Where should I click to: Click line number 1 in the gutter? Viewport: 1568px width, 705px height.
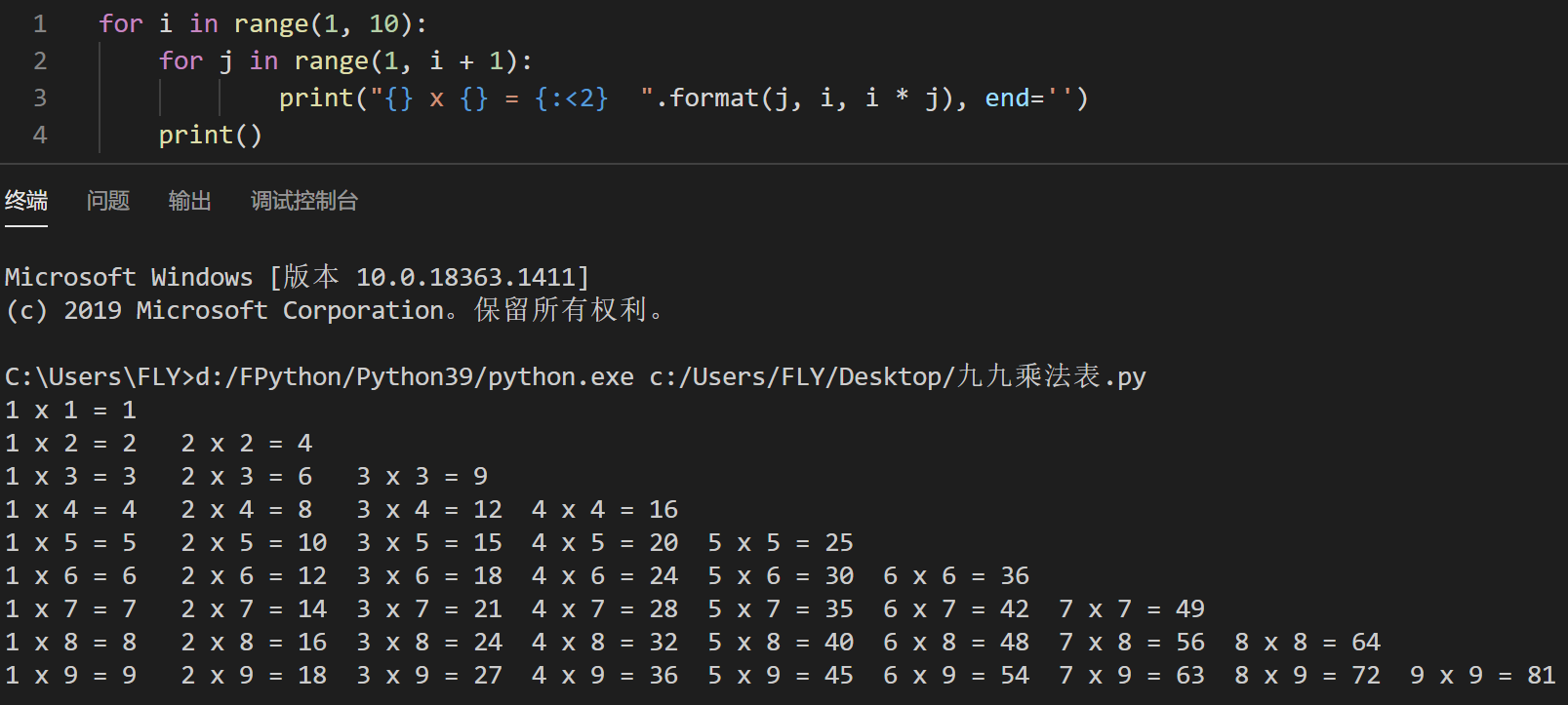[40, 23]
